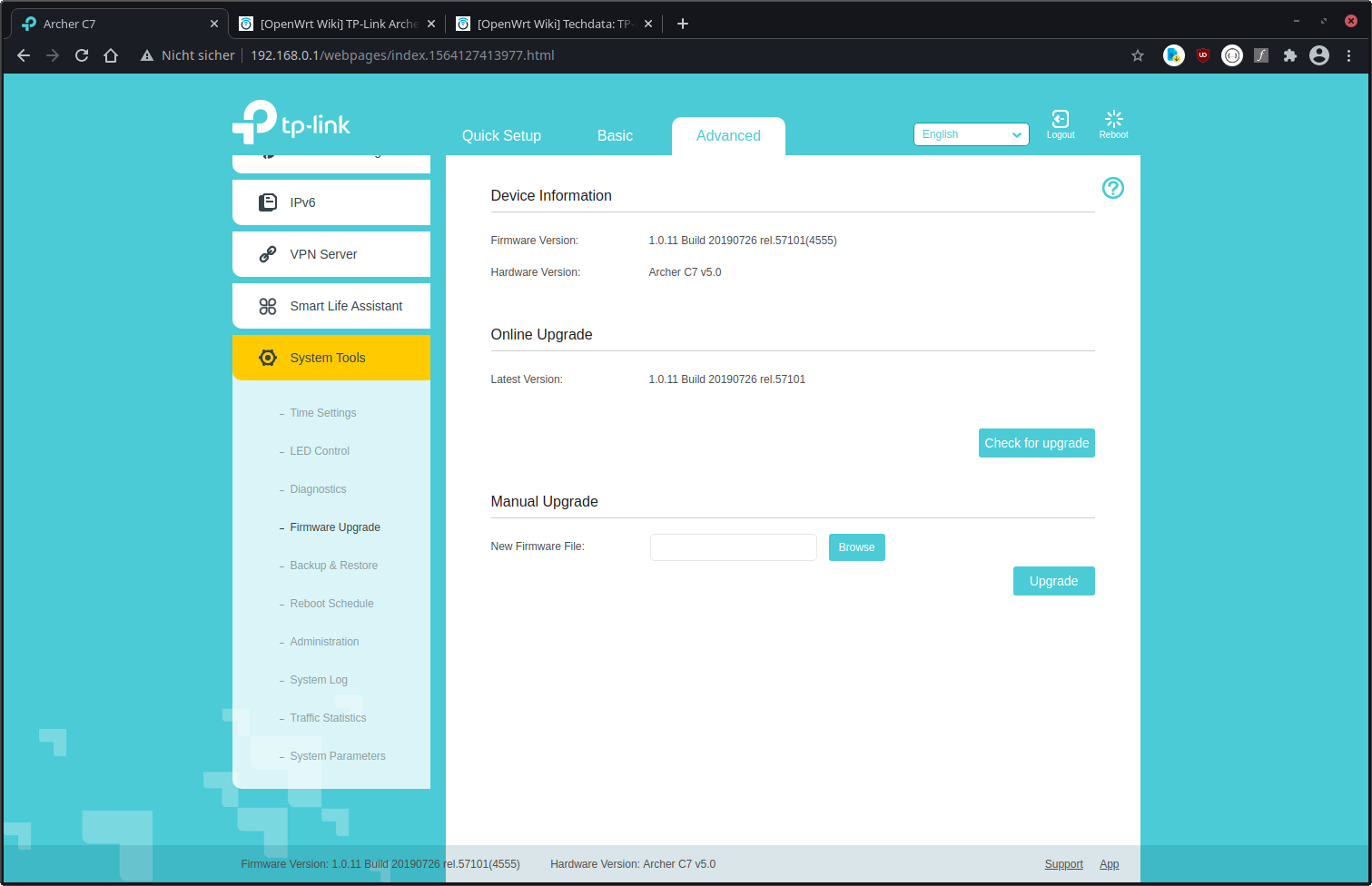Viewport: 1372px width, 886px height.
Task: Click the New Firmware File field
Action: point(734,547)
